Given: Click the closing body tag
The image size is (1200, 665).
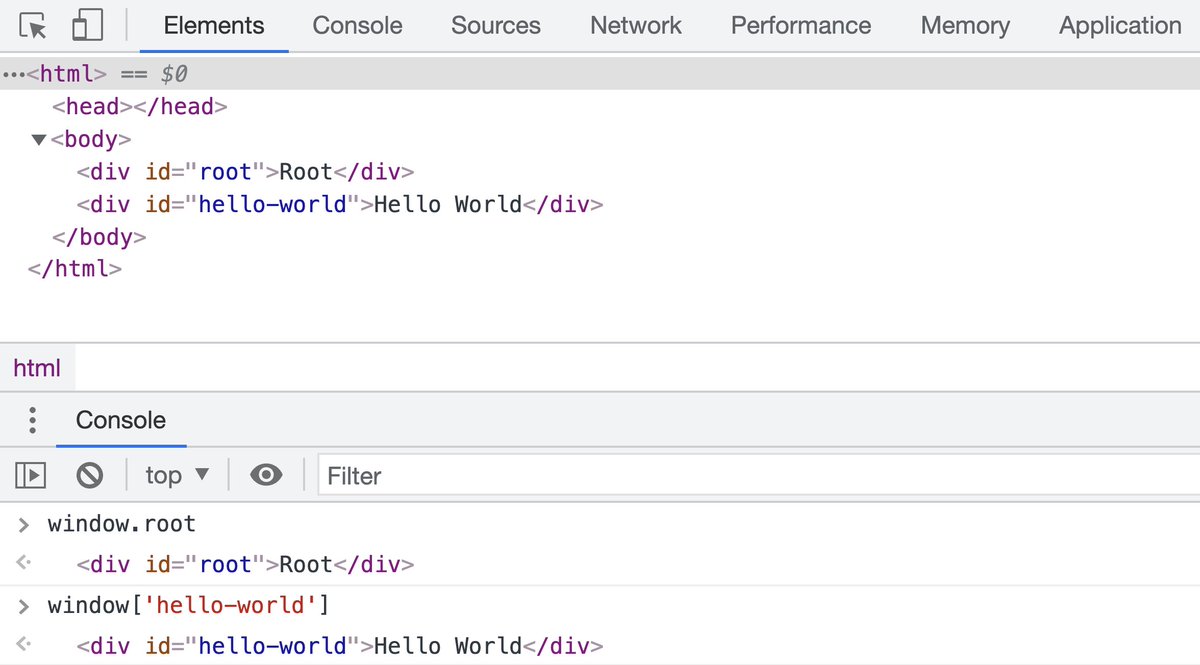Looking at the screenshot, I should (99, 237).
